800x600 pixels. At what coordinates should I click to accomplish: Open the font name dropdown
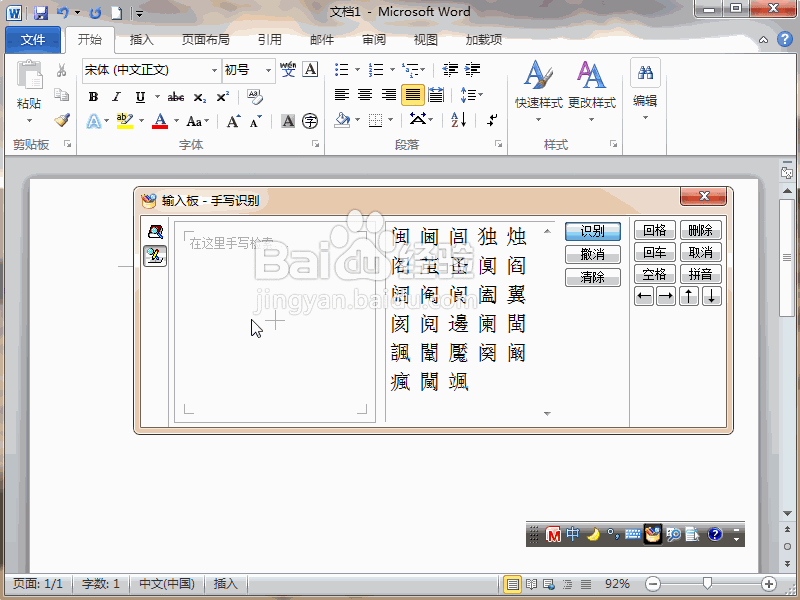click(214, 70)
